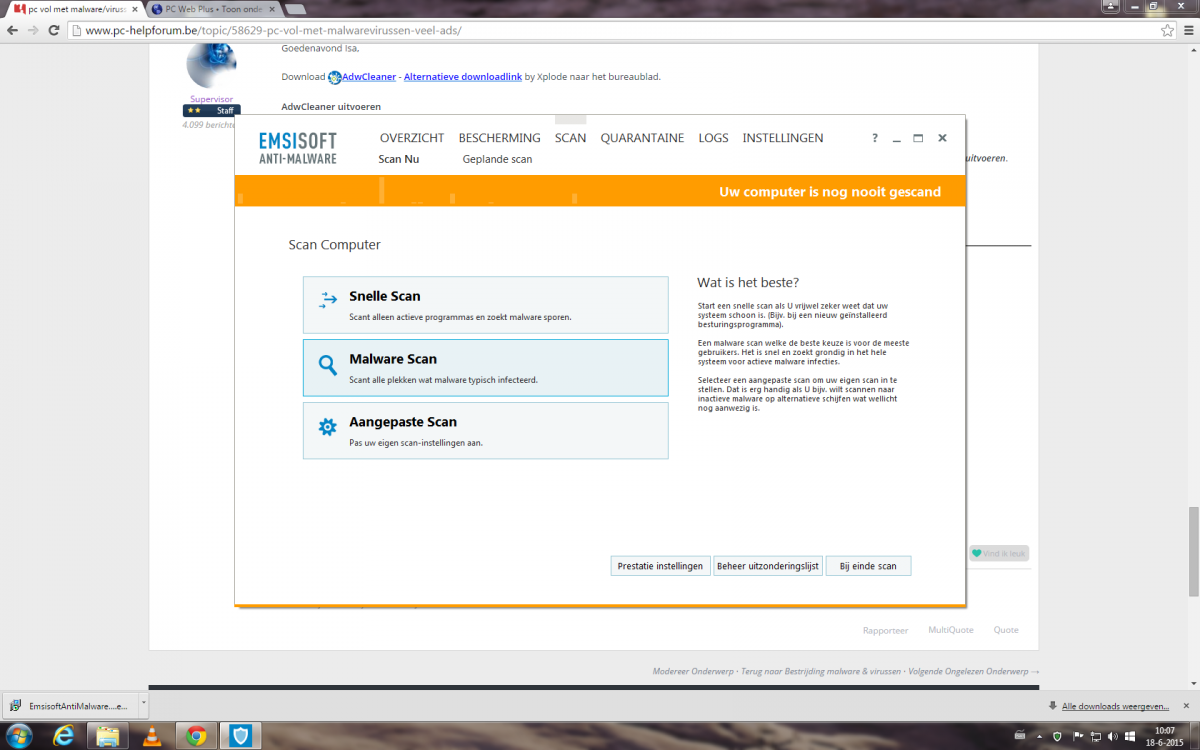The image size is (1200, 750).
Task: Click the Emsisoft shield taskbar icon
Action: click(x=242, y=736)
